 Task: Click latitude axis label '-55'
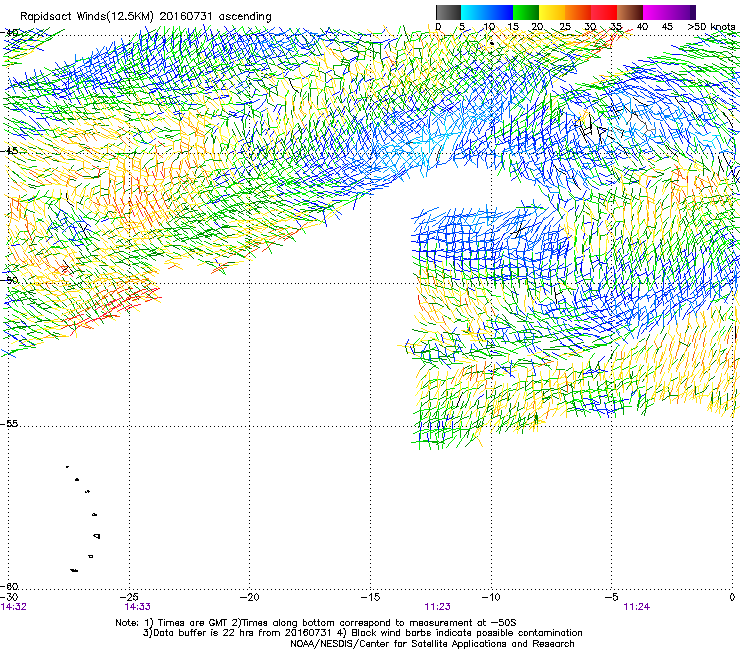[9, 424]
